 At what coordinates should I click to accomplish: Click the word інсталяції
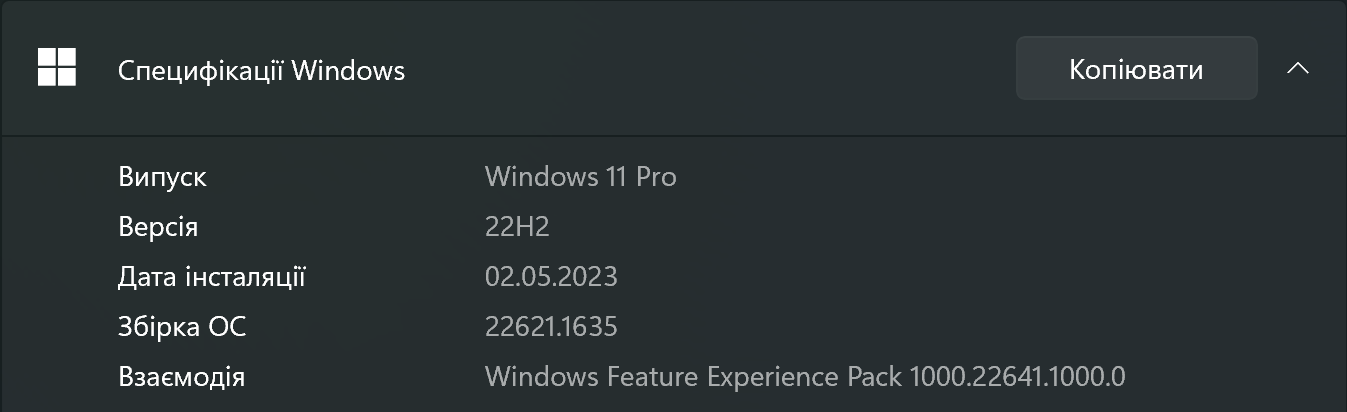click(244, 277)
